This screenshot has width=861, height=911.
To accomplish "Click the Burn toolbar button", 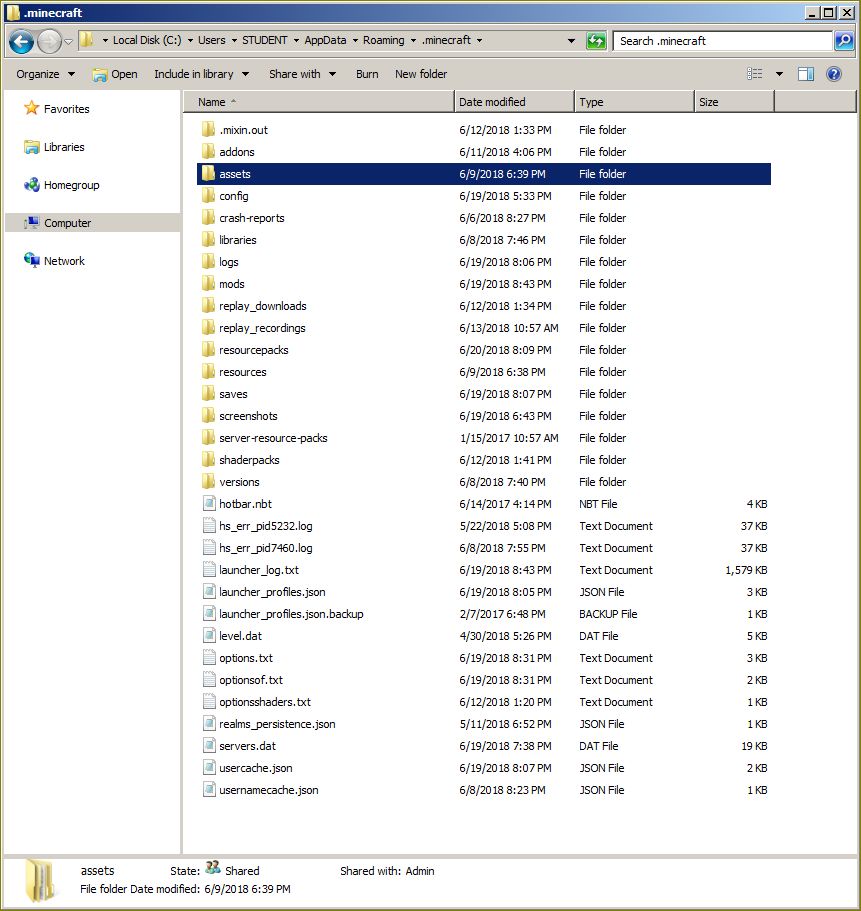I will [367, 74].
